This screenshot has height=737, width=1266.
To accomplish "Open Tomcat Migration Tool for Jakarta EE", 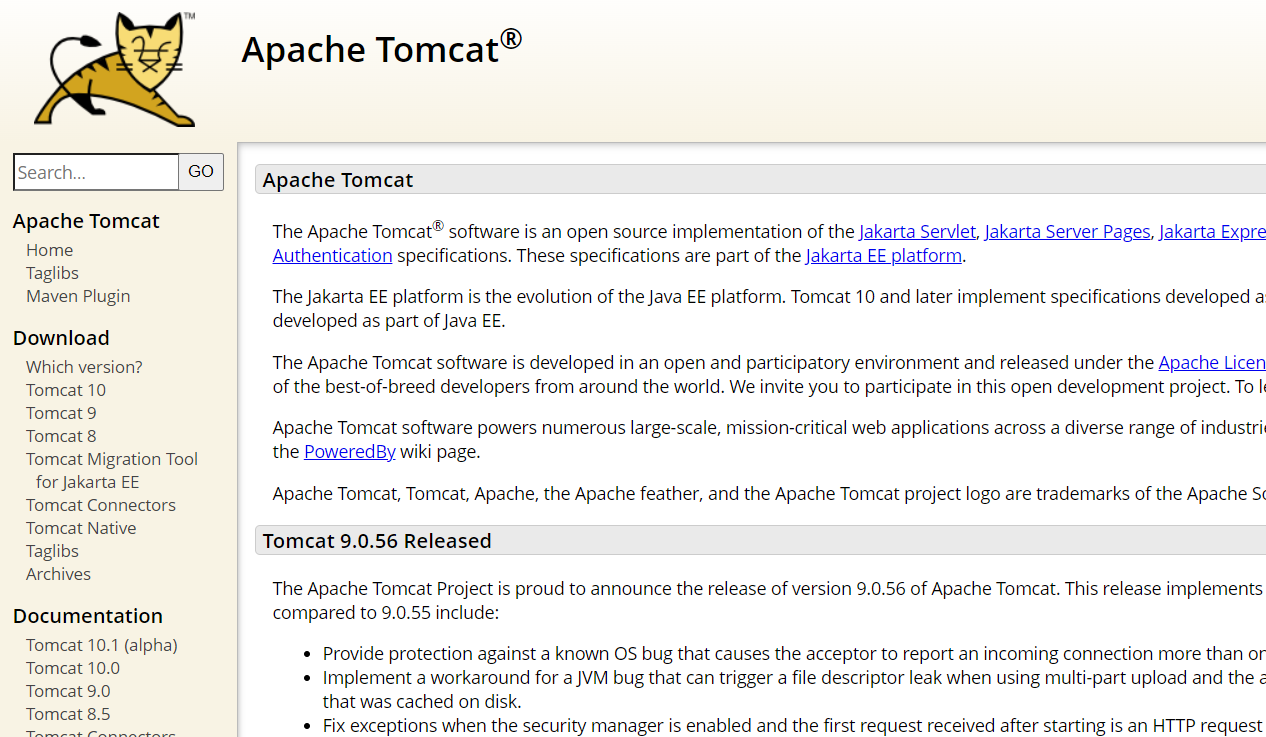I will click(x=112, y=470).
